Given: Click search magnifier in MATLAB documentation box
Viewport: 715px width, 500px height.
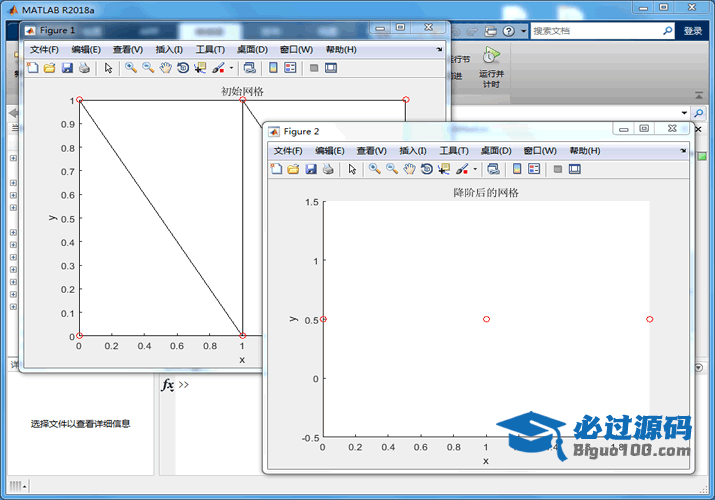Looking at the screenshot, I should (668, 31).
